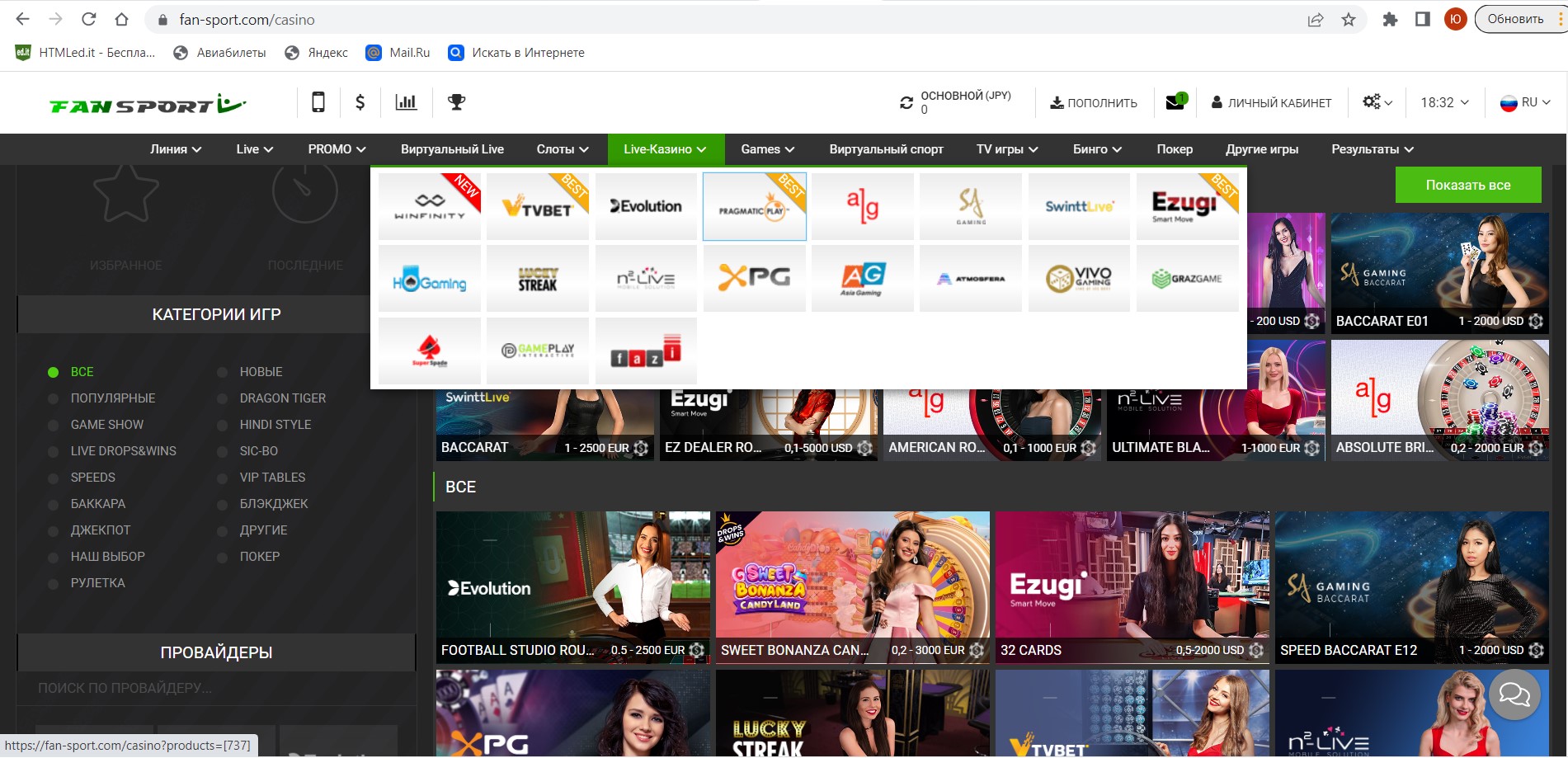Select the DRAGON TIGER category
This screenshot has width=1568, height=758.
(282, 398)
